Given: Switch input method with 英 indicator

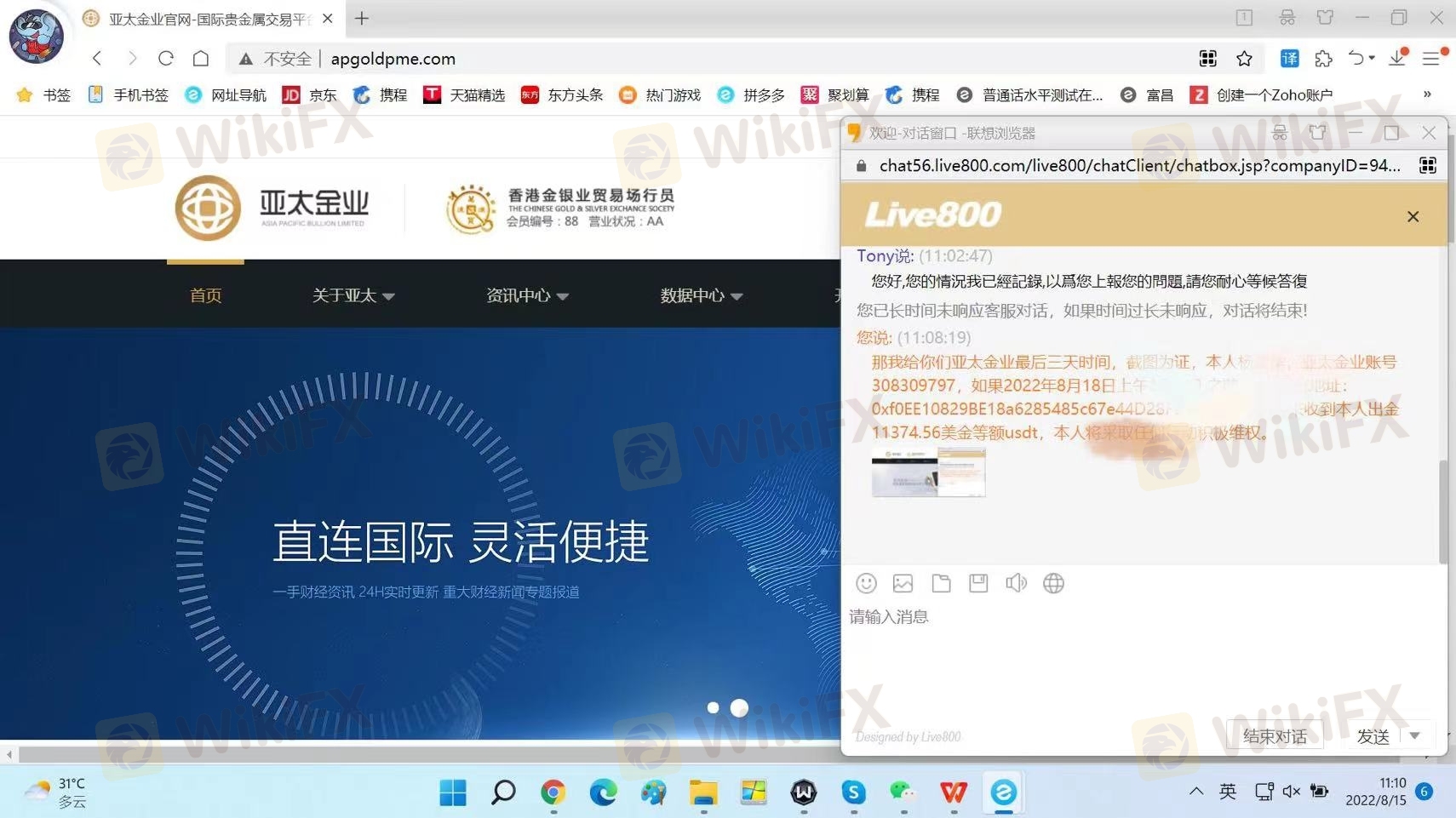Looking at the screenshot, I should (x=1228, y=792).
